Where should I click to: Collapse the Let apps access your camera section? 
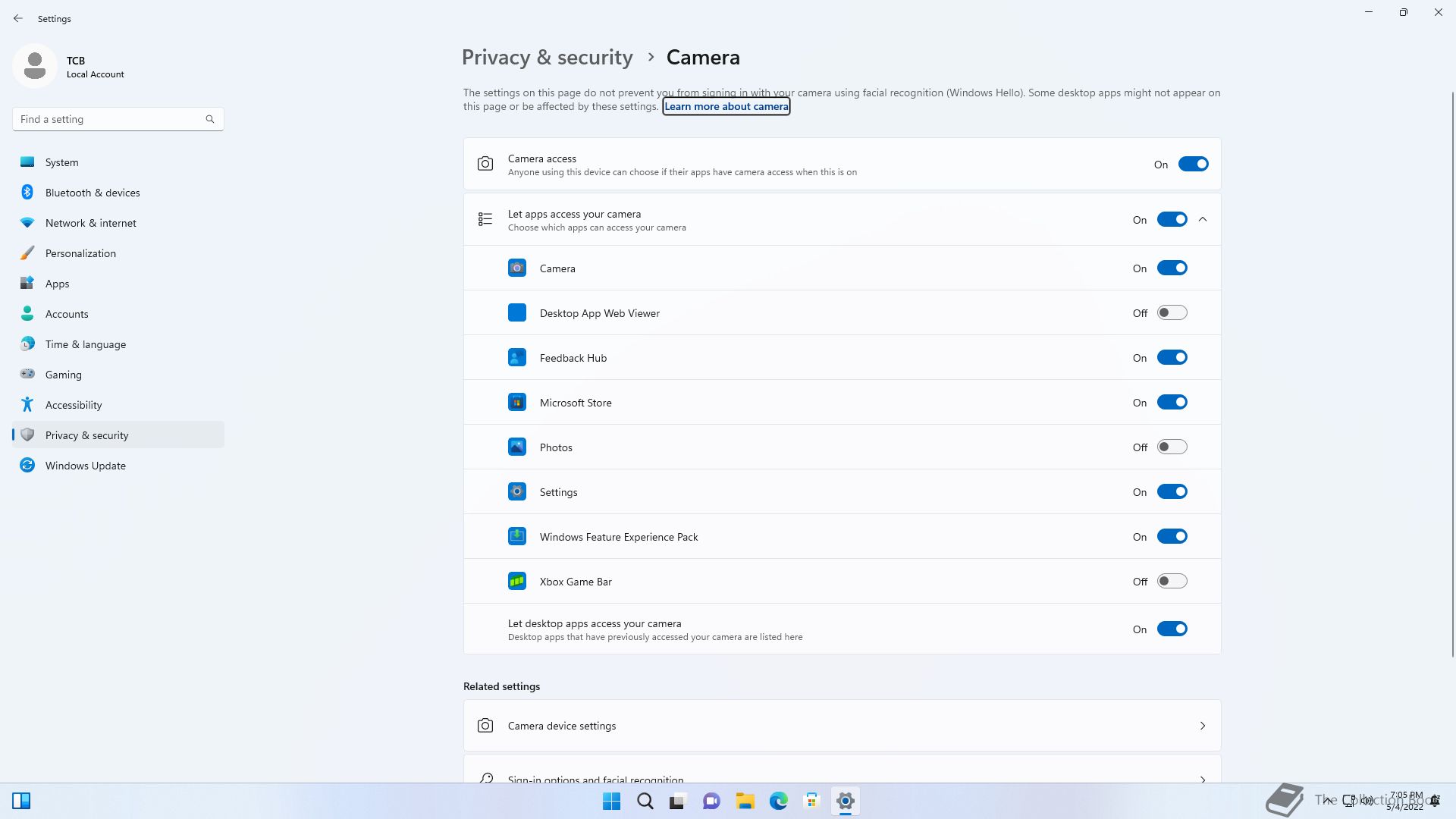tap(1203, 219)
